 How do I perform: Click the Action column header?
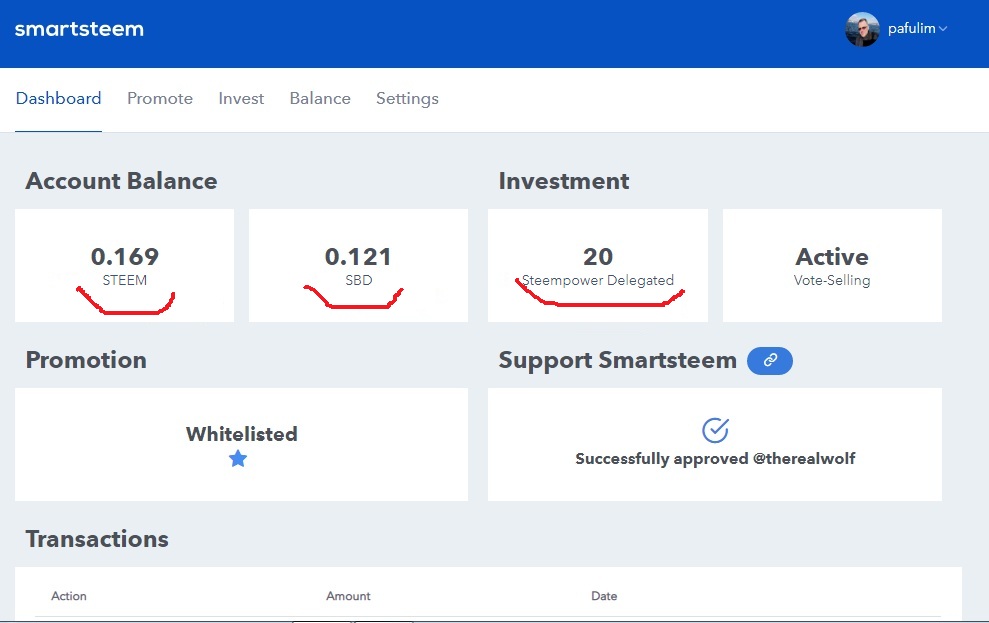pos(69,596)
